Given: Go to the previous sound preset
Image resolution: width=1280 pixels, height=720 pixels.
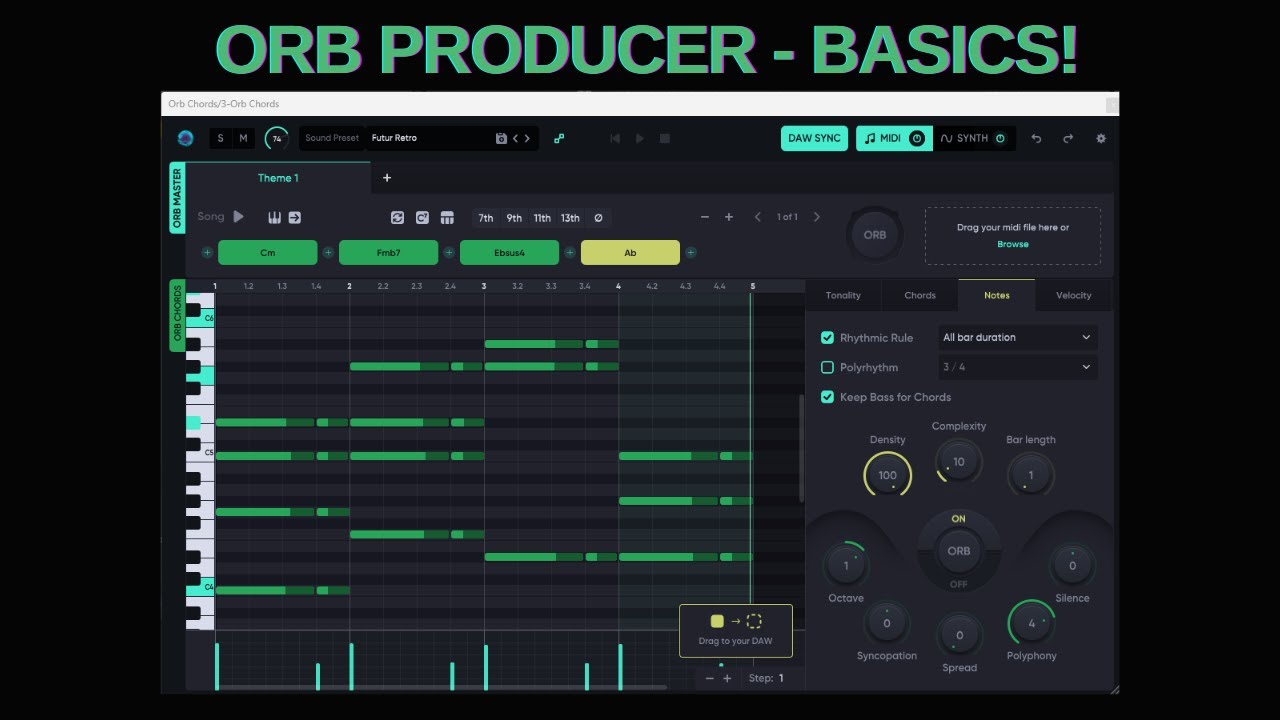Looking at the screenshot, I should tap(516, 138).
